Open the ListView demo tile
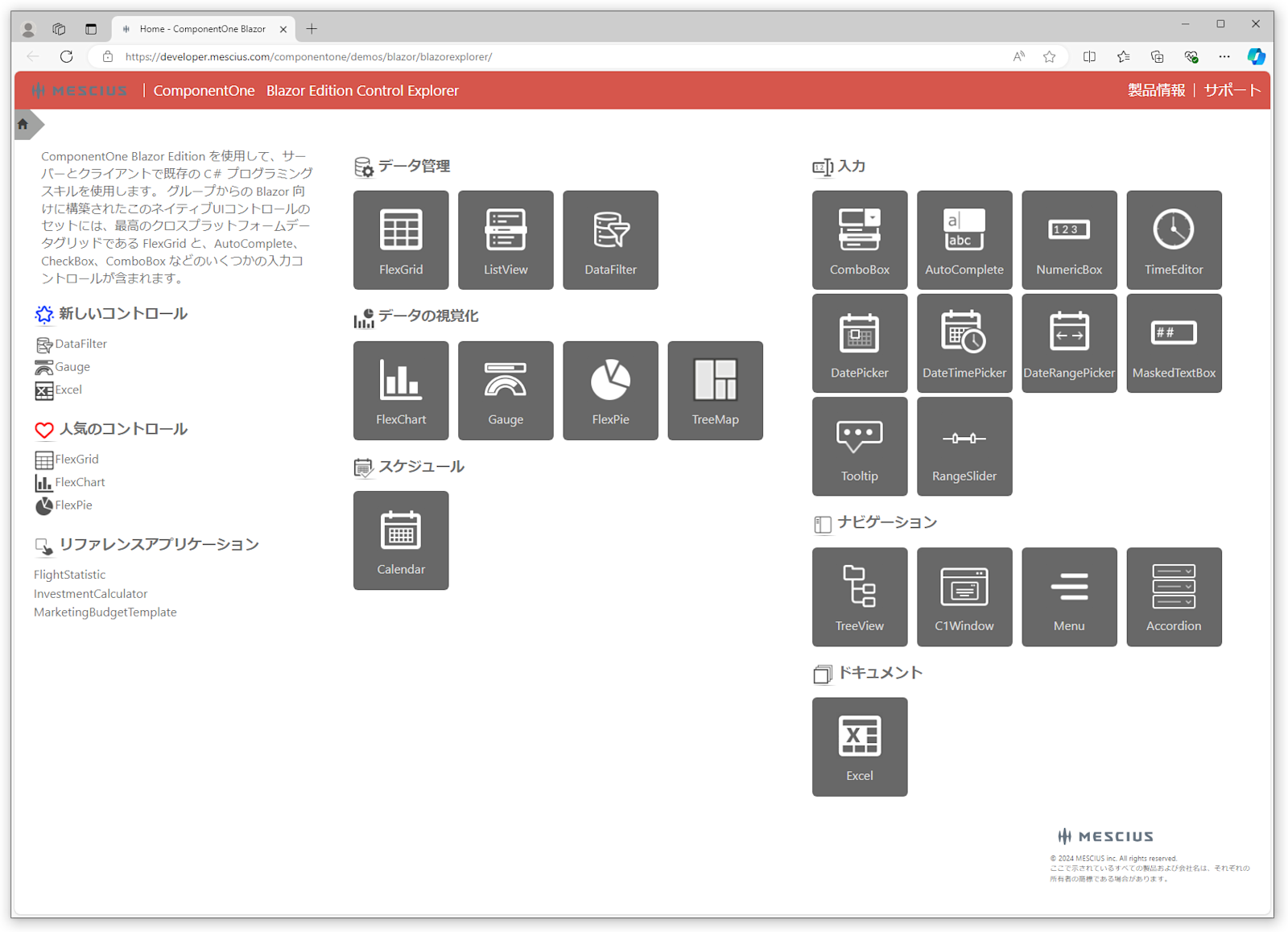The width and height of the screenshot is (1288, 932). (506, 240)
